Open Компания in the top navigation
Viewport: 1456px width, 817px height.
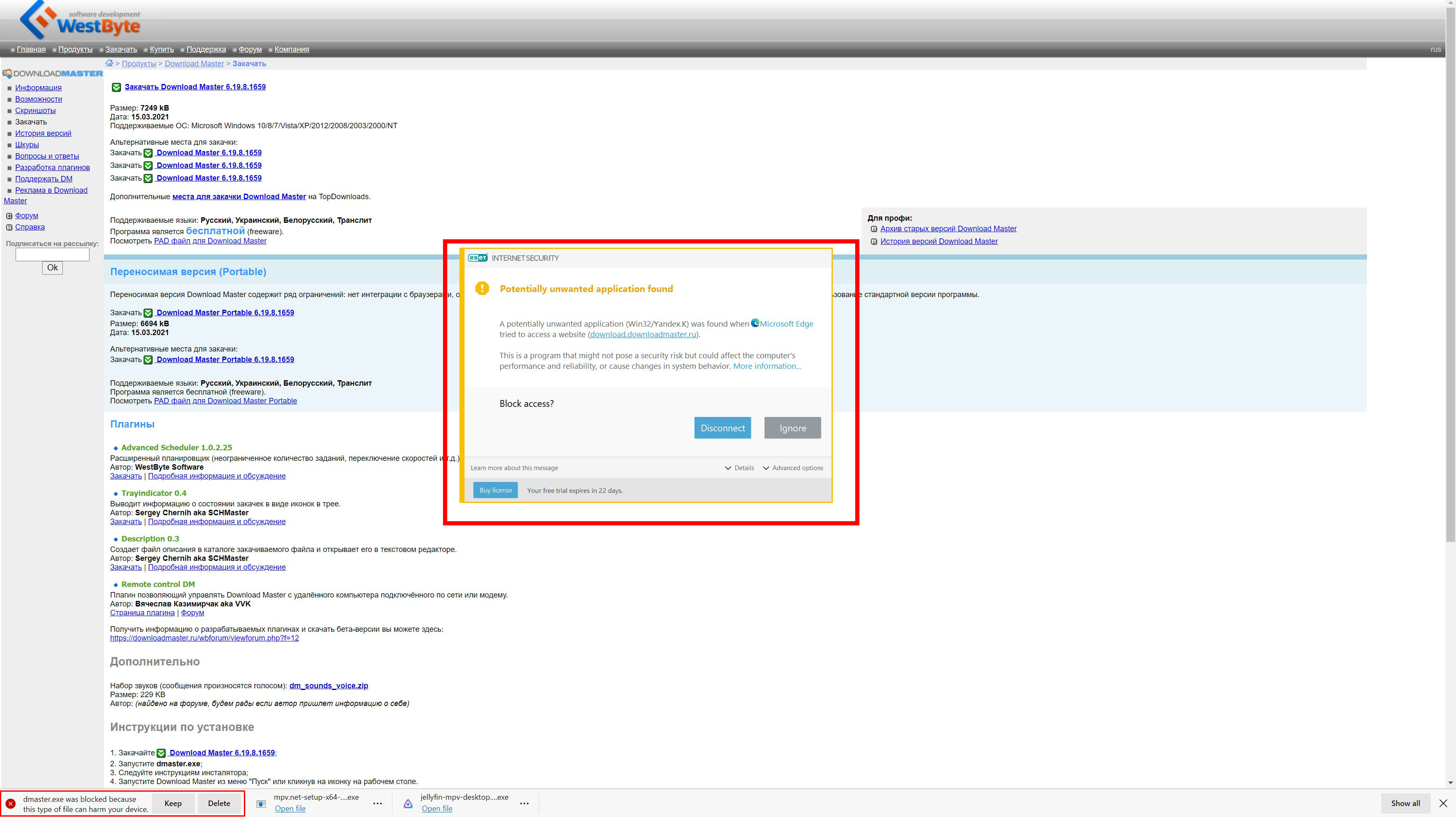pyautogui.click(x=292, y=49)
